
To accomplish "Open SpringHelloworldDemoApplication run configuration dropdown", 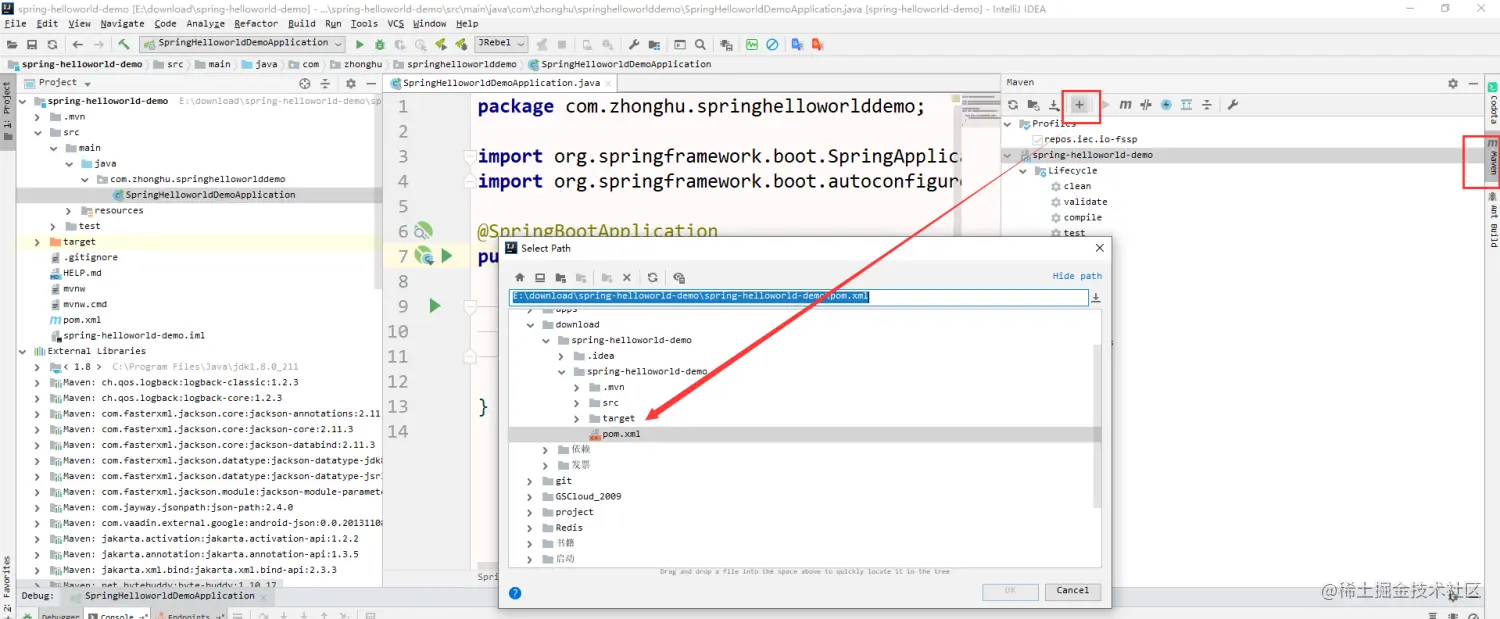I will pyautogui.click(x=241, y=44).
